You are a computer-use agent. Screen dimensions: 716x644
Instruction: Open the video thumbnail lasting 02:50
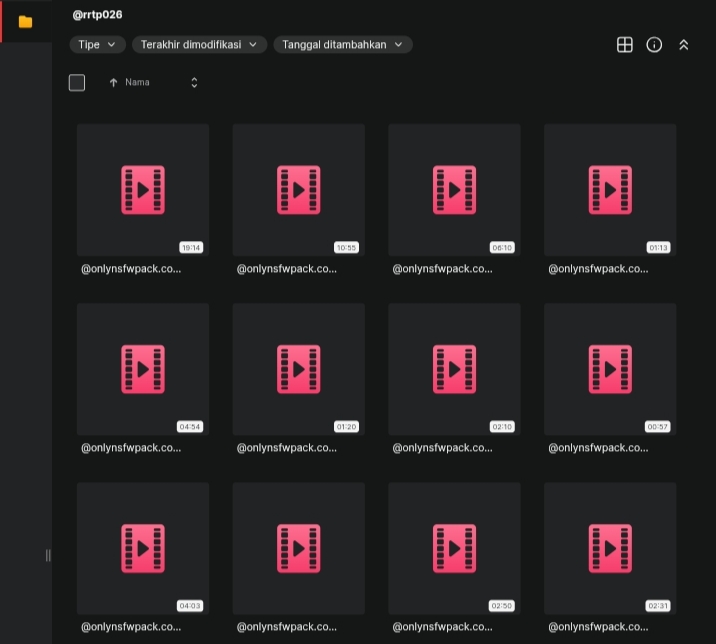click(454, 548)
